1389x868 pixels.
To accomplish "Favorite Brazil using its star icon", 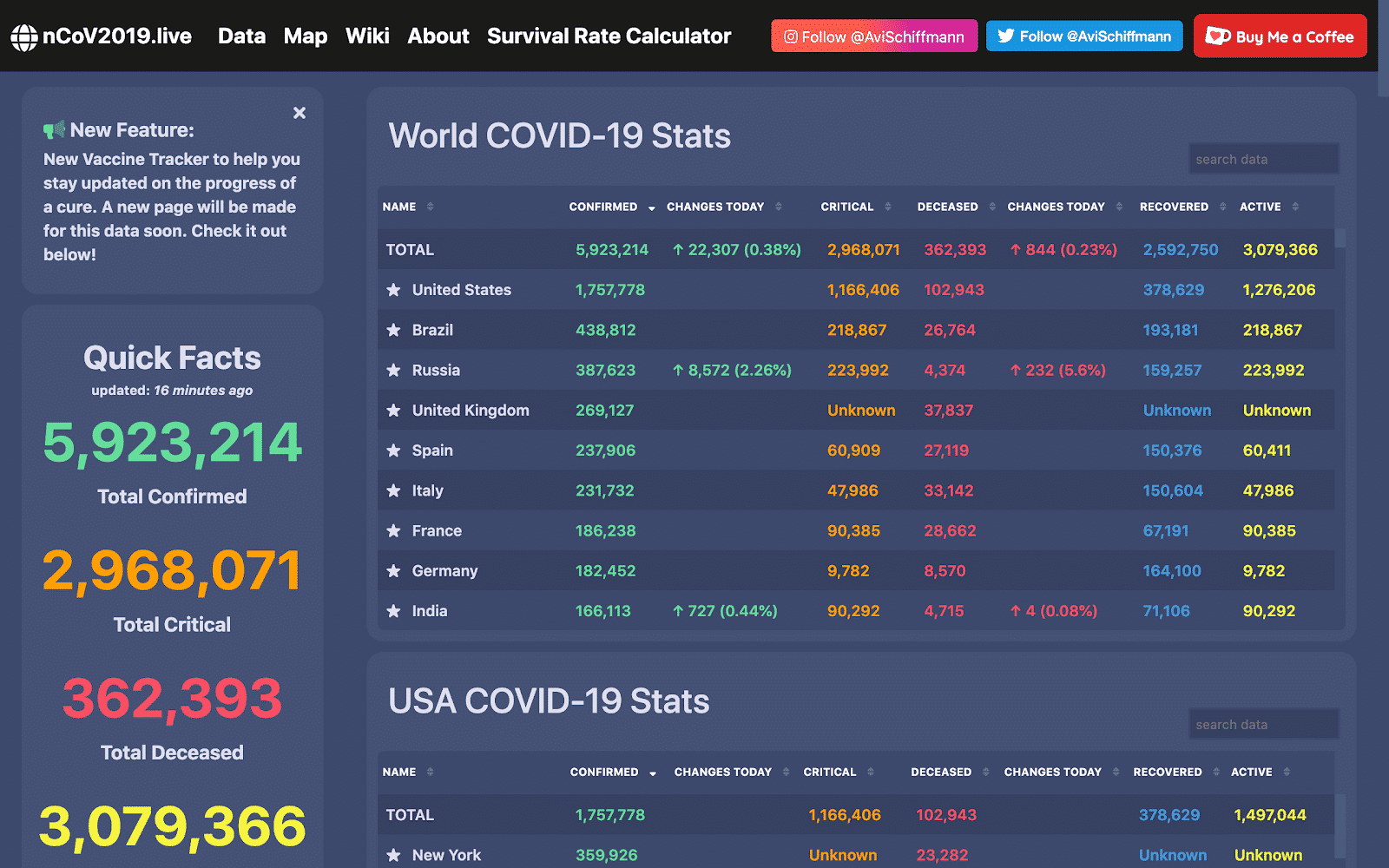I will click(x=394, y=330).
